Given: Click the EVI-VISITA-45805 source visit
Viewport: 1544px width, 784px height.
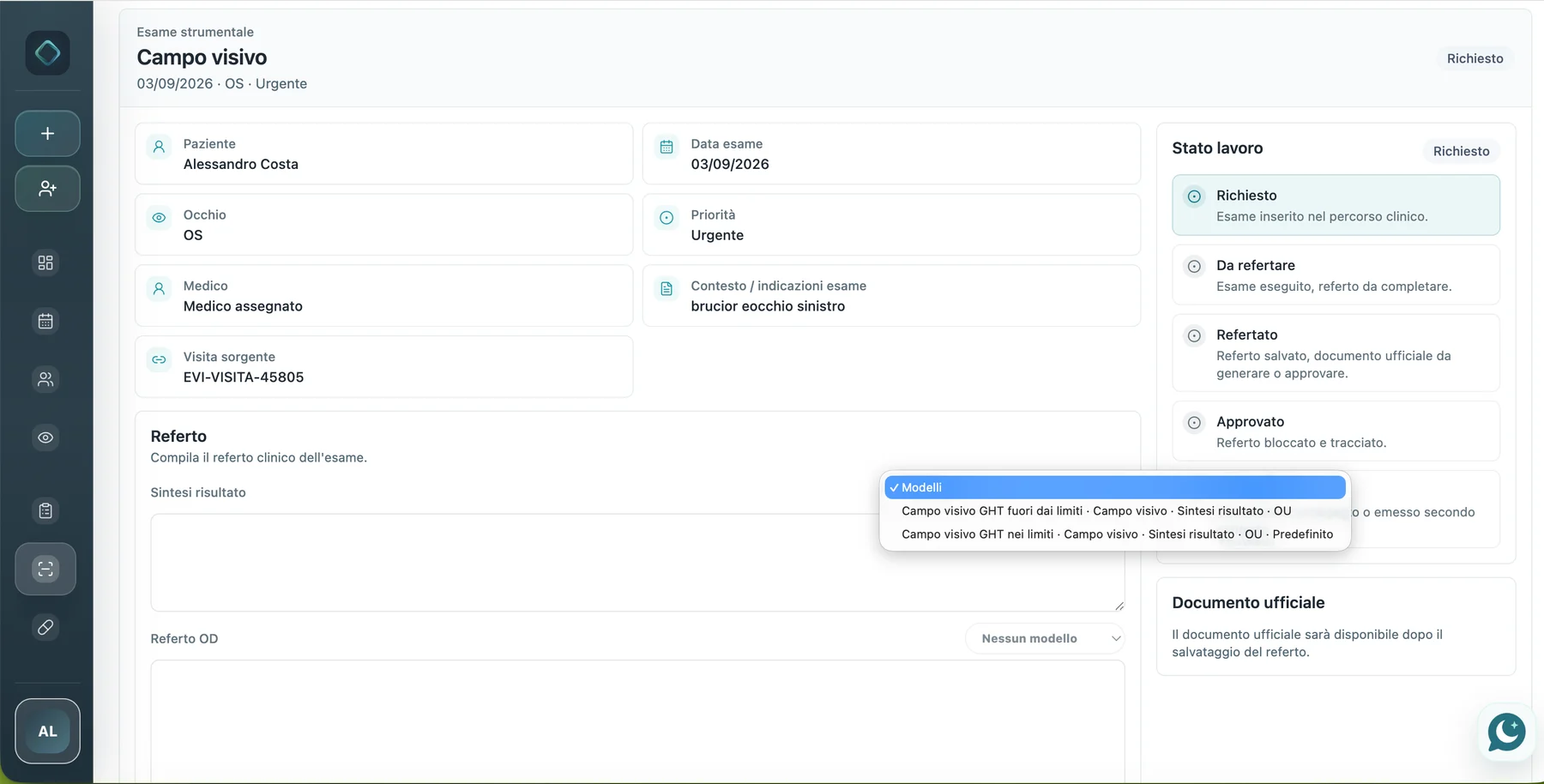Looking at the screenshot, I should click(x=244, y=377).
